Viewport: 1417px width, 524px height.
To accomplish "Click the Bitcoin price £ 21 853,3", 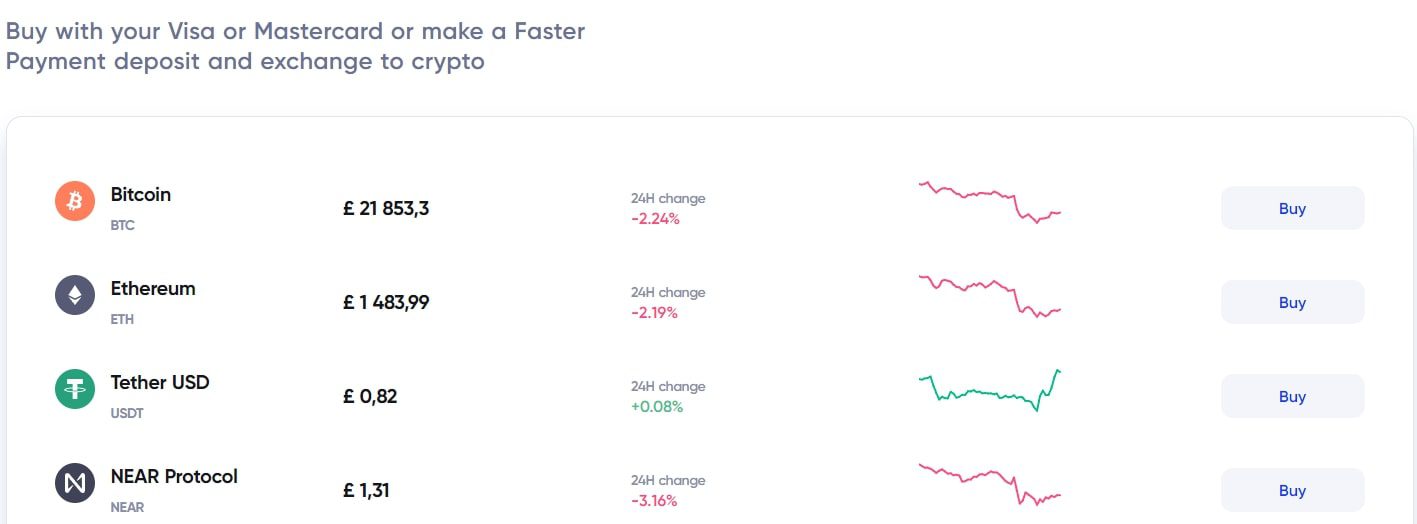I will coord(386,209).
